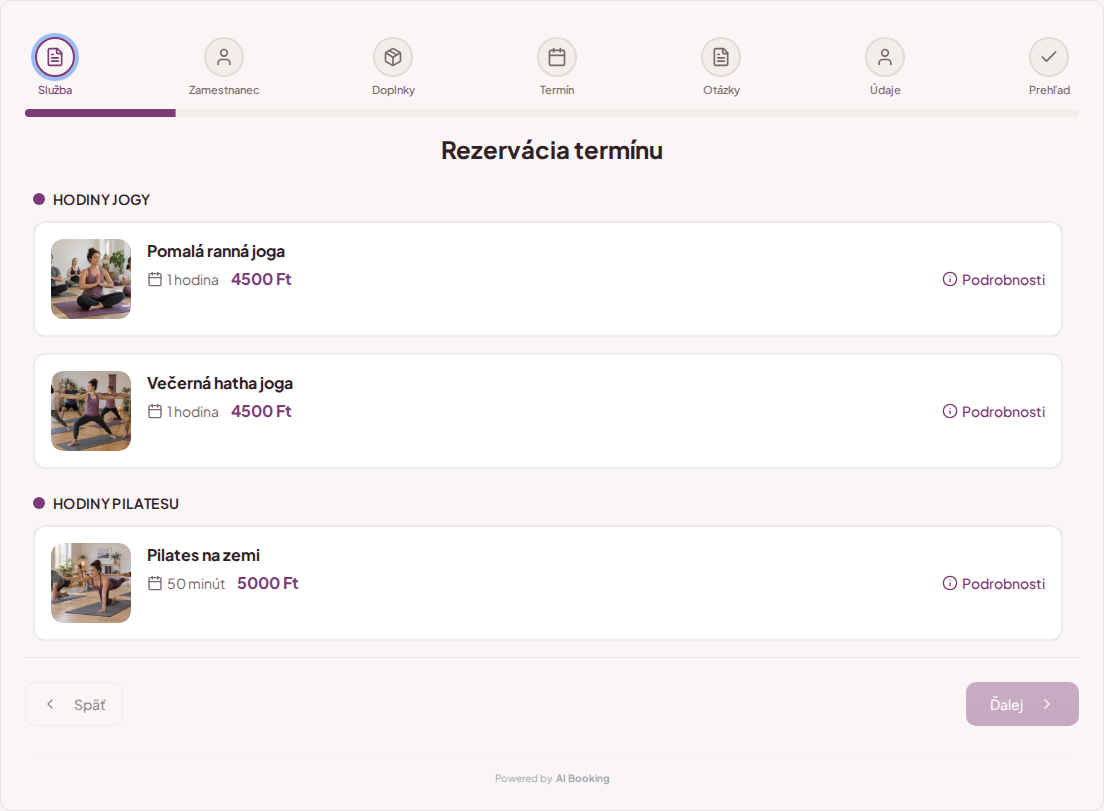Click the booking progress bar
Screen dimensions: 1104x811
click(x=552, y=113)
